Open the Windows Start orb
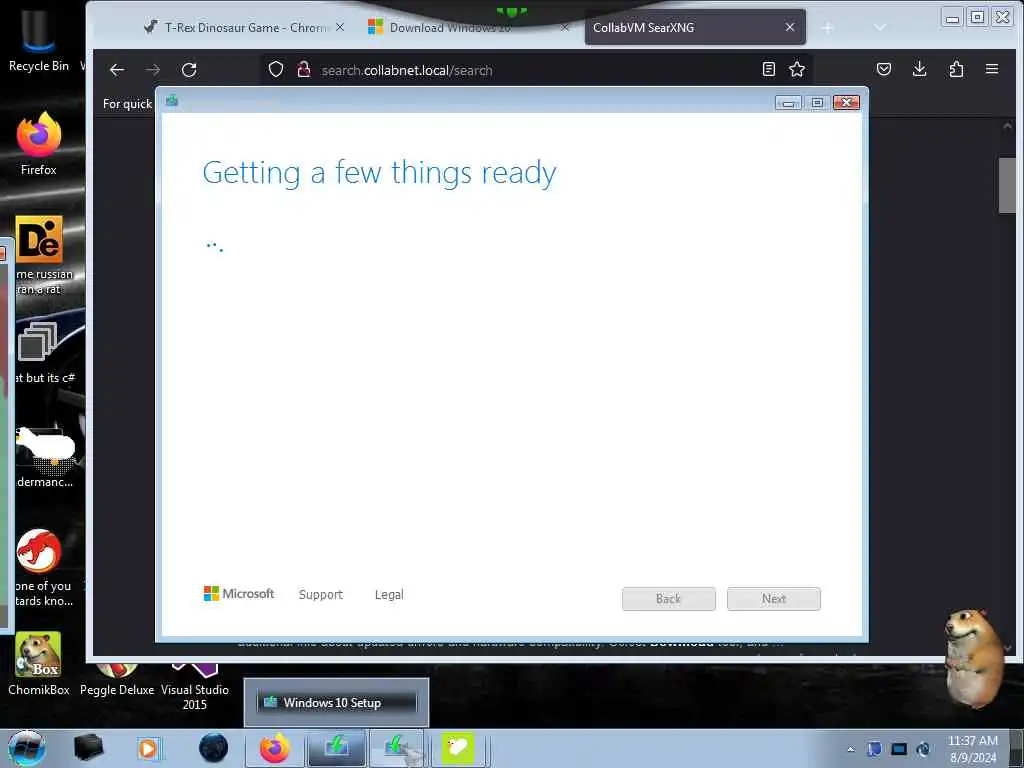 [x=27, y=748]
